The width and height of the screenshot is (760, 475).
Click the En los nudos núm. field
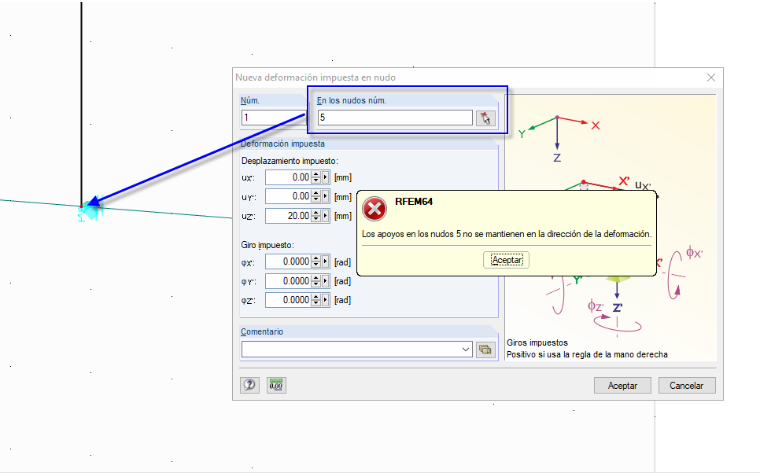pos(395,118)
